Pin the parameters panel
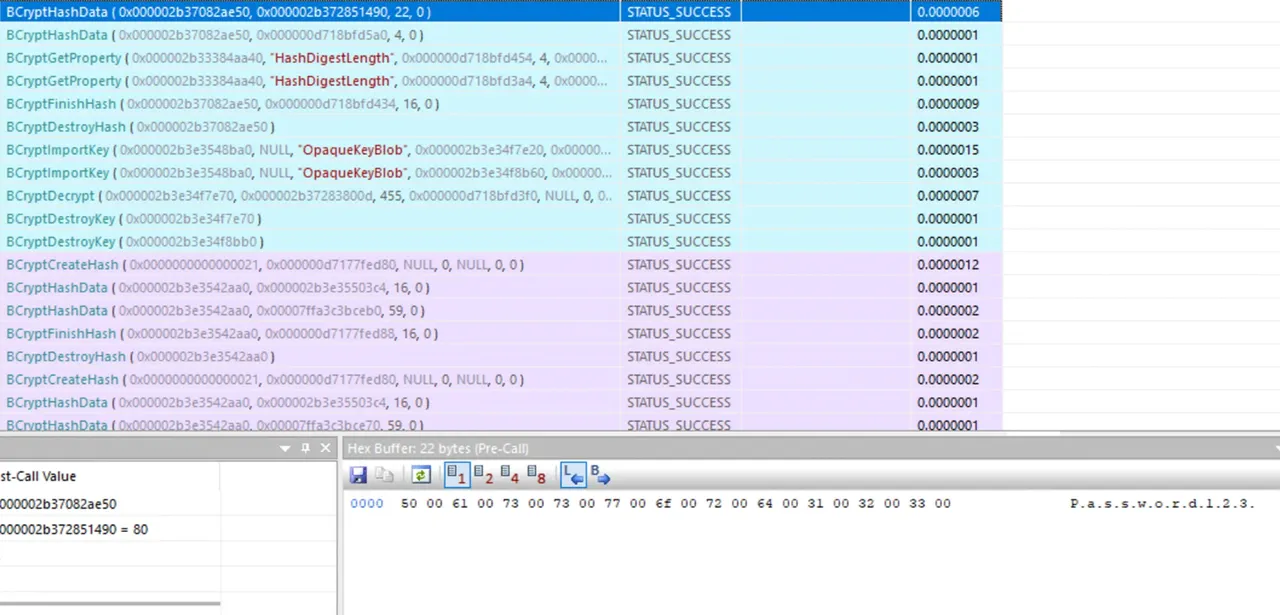 306,448
